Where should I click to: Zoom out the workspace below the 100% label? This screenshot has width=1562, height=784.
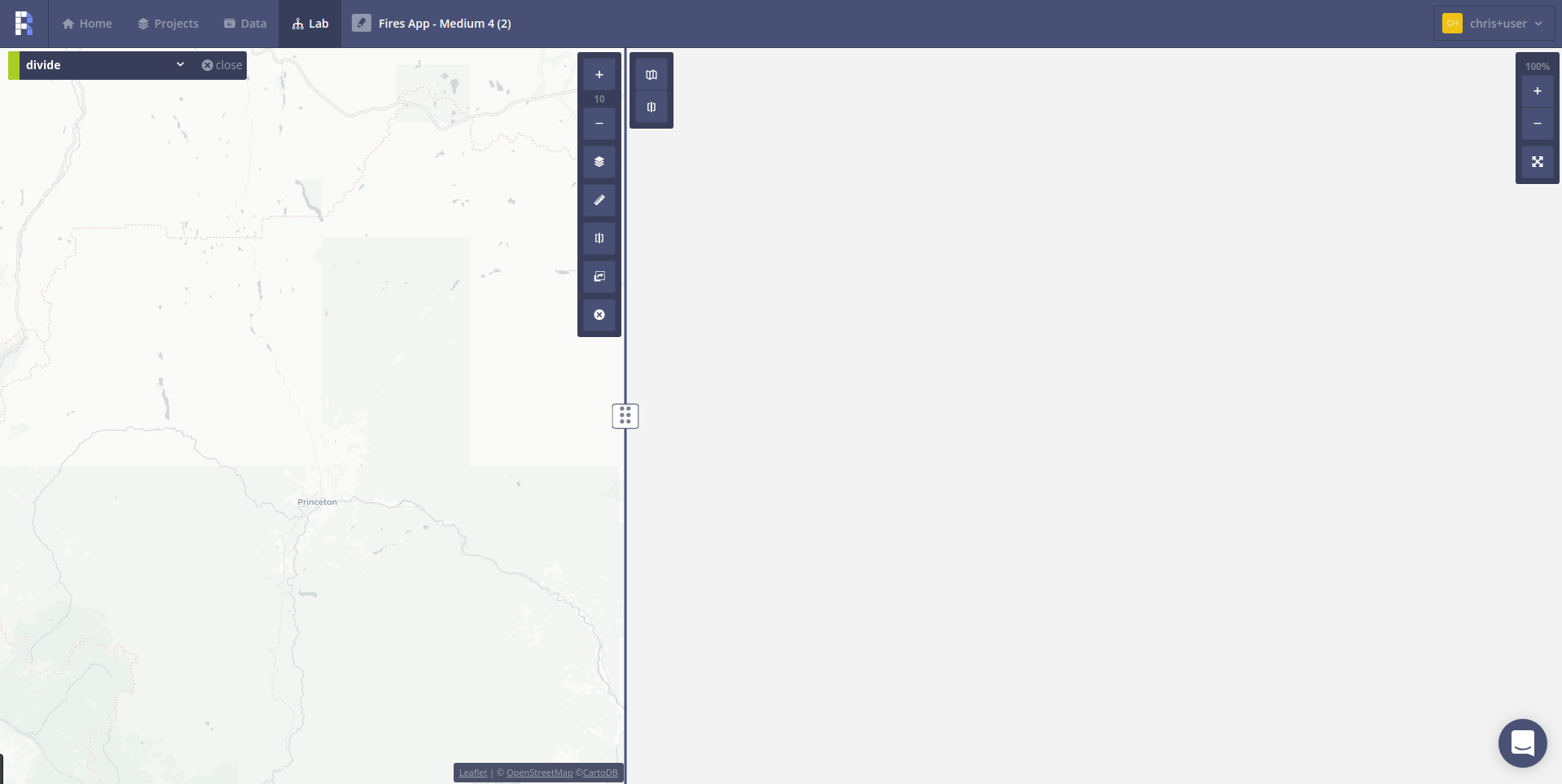pos(1538,124)
